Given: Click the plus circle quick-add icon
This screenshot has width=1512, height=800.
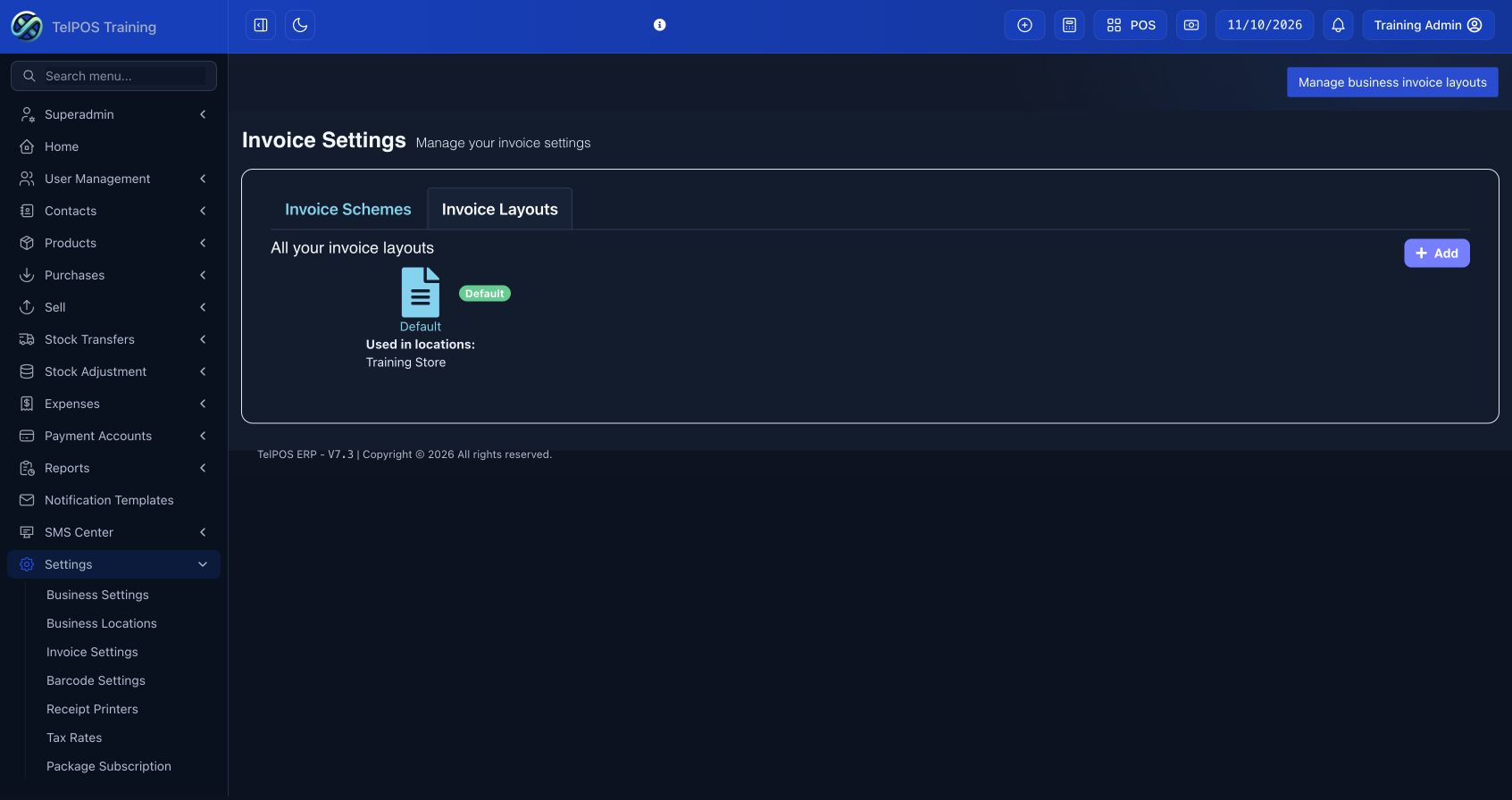Looking at the screenshot, I should (1024, 25).
